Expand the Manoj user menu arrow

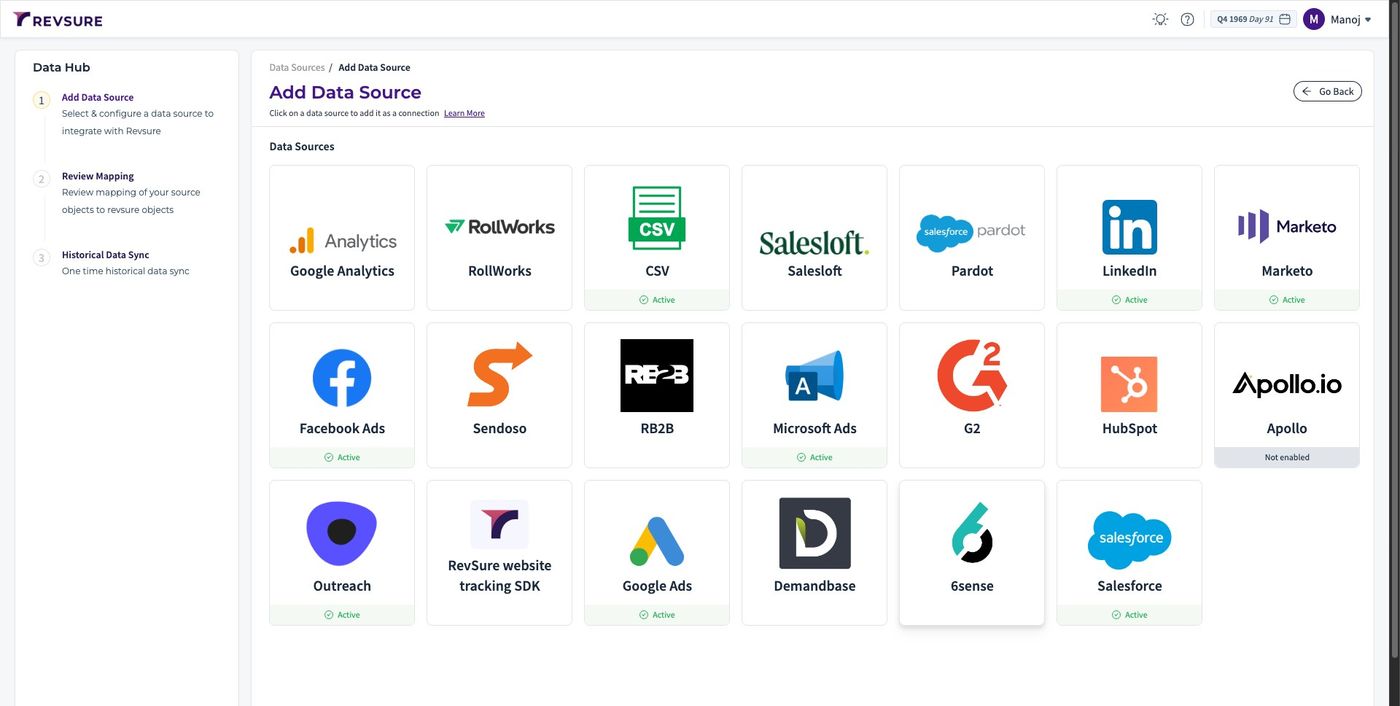1368,20
